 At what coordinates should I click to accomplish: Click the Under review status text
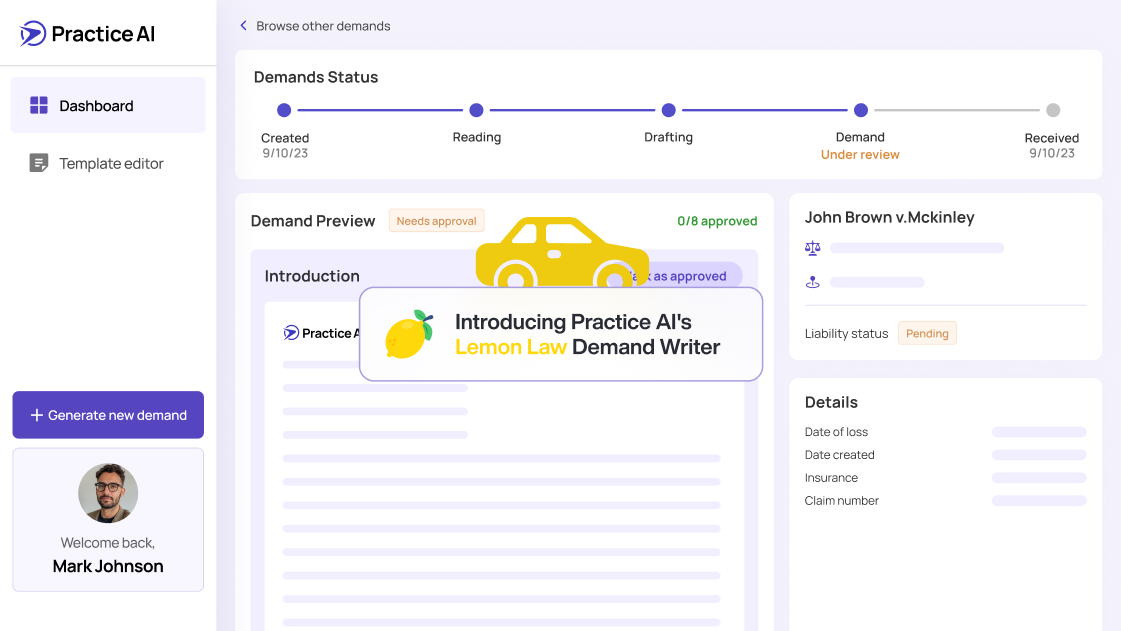(860, 154)
